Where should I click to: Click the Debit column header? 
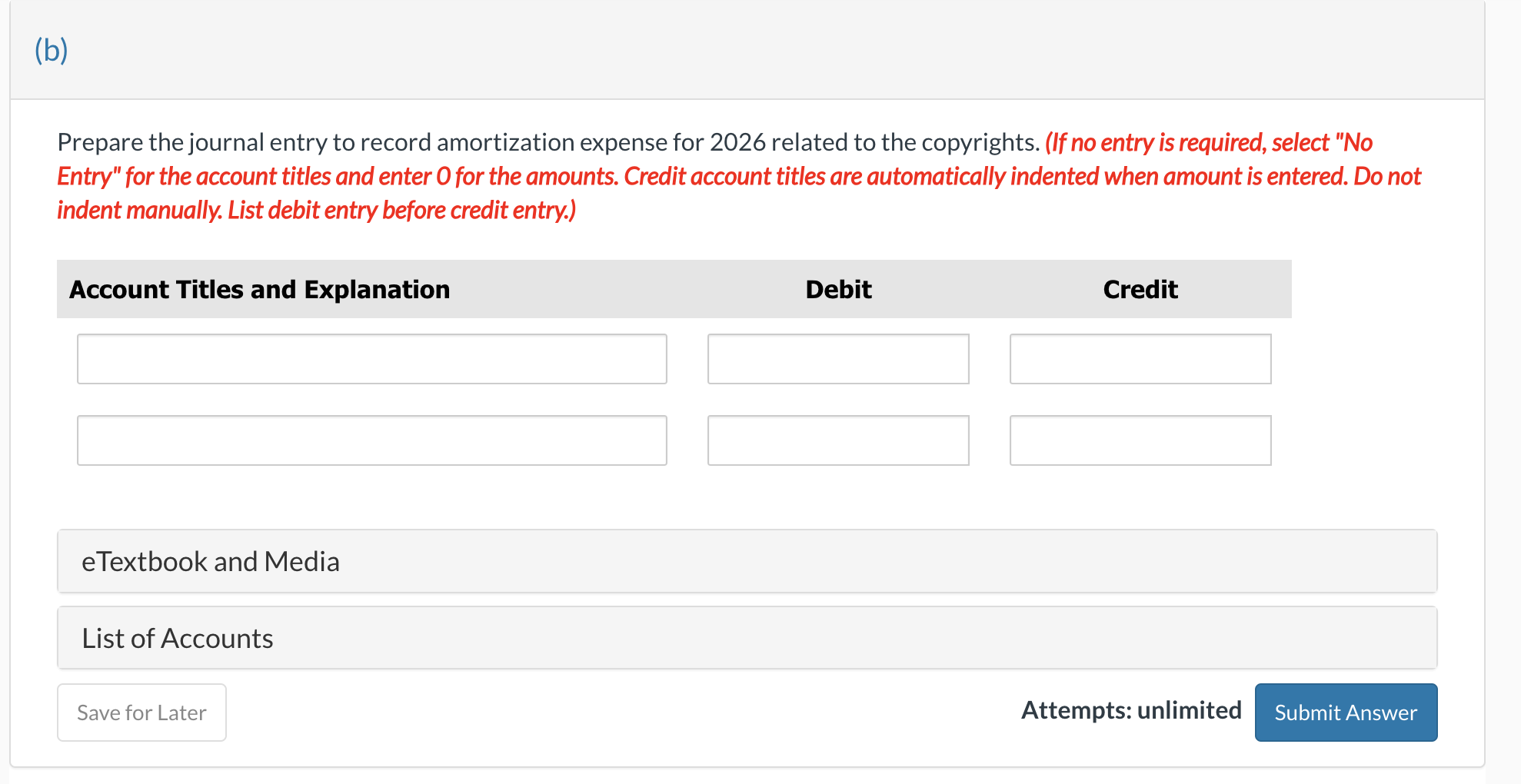837,289
